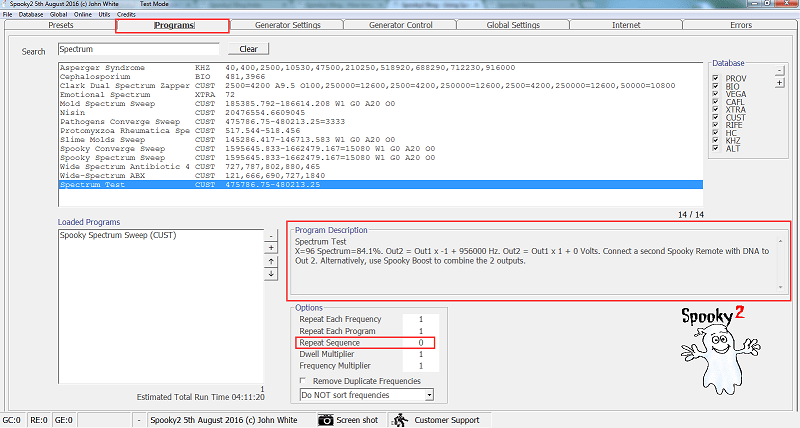
Task: Toggle the RIFE database checkbox
Action: coord(715,125)
